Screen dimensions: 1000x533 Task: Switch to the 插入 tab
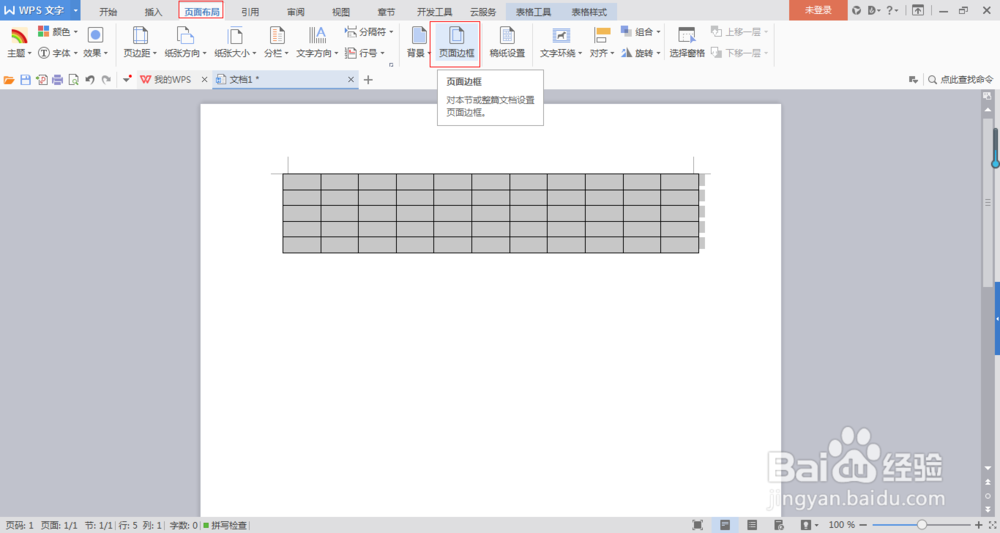pyautogui.click(x=154, y=11)
